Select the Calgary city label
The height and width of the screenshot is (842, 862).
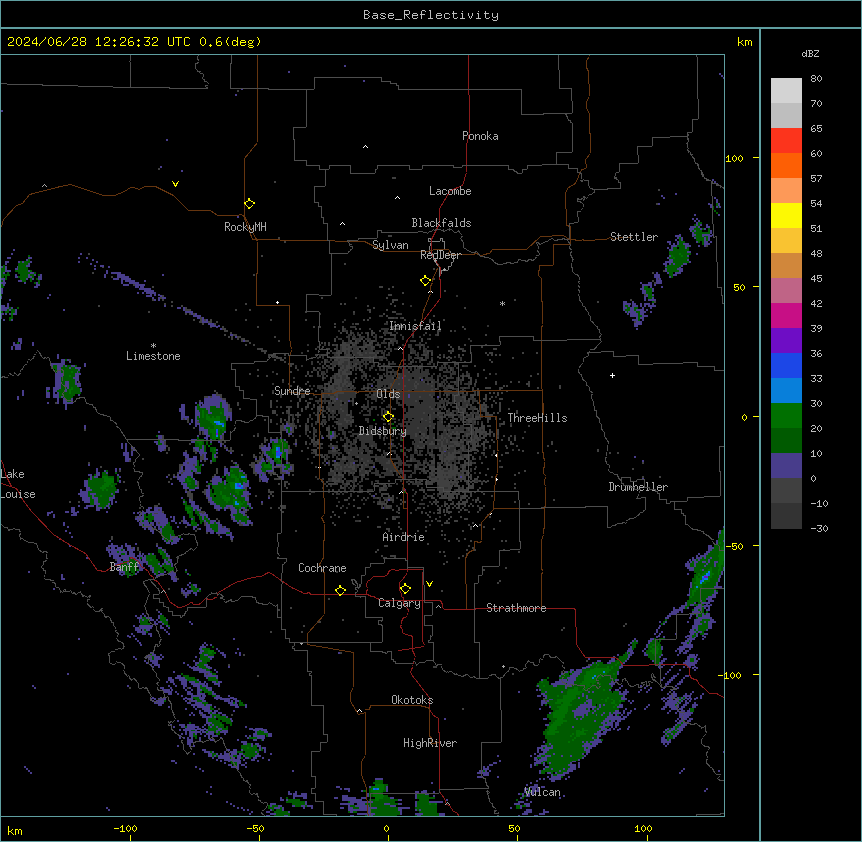click(x=399, y=603)
